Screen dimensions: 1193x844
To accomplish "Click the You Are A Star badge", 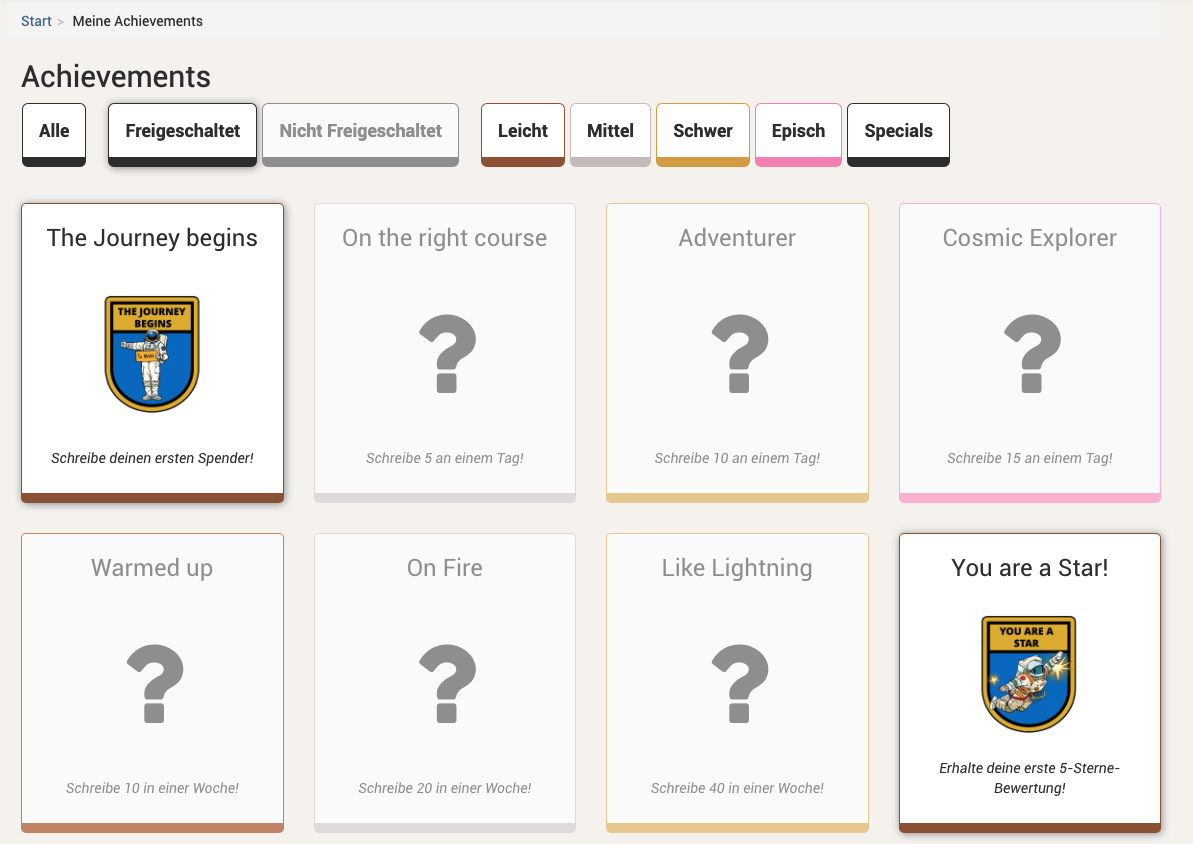I will click(x=1029, y=674).
